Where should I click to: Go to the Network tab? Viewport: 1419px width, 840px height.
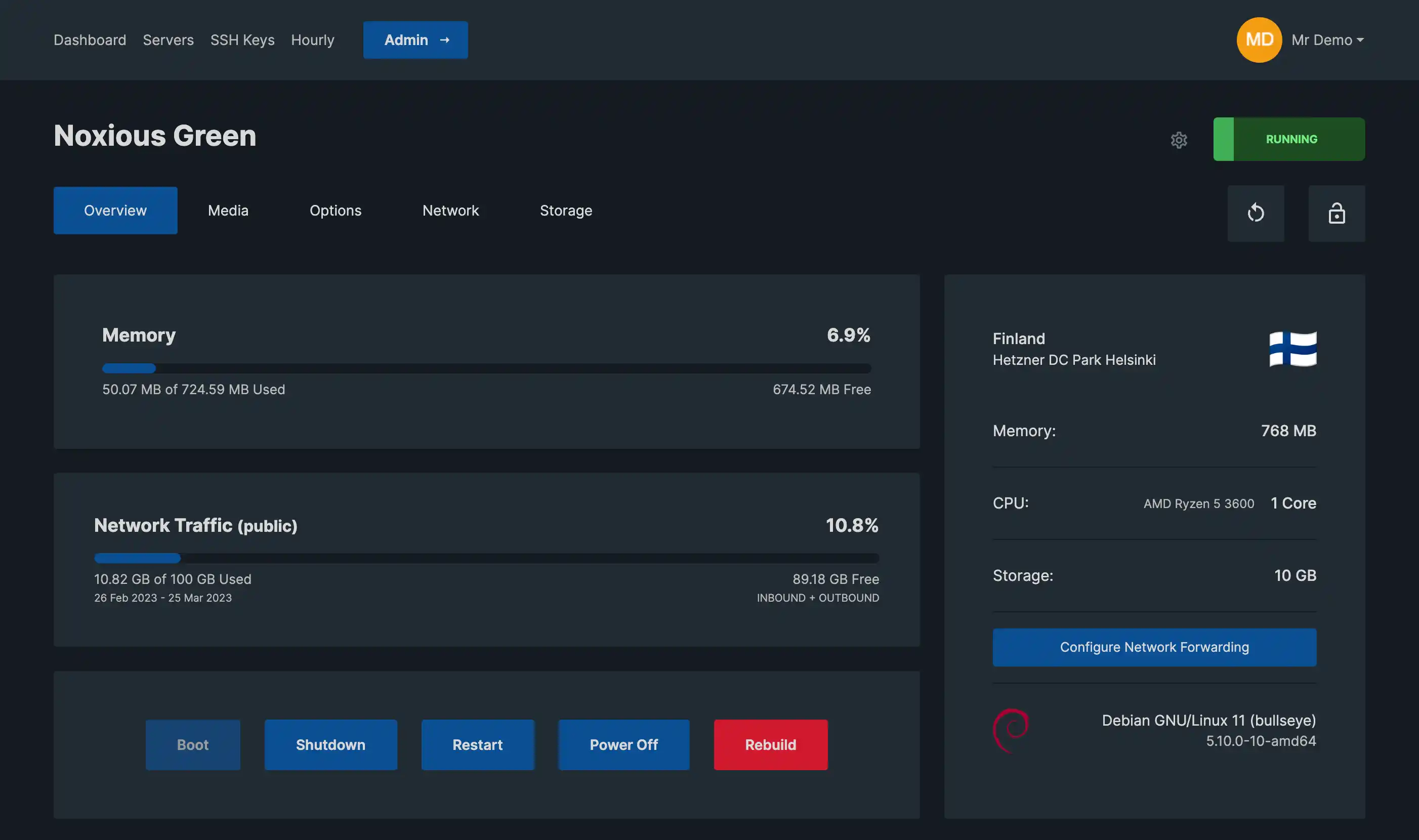click(450, 211)
